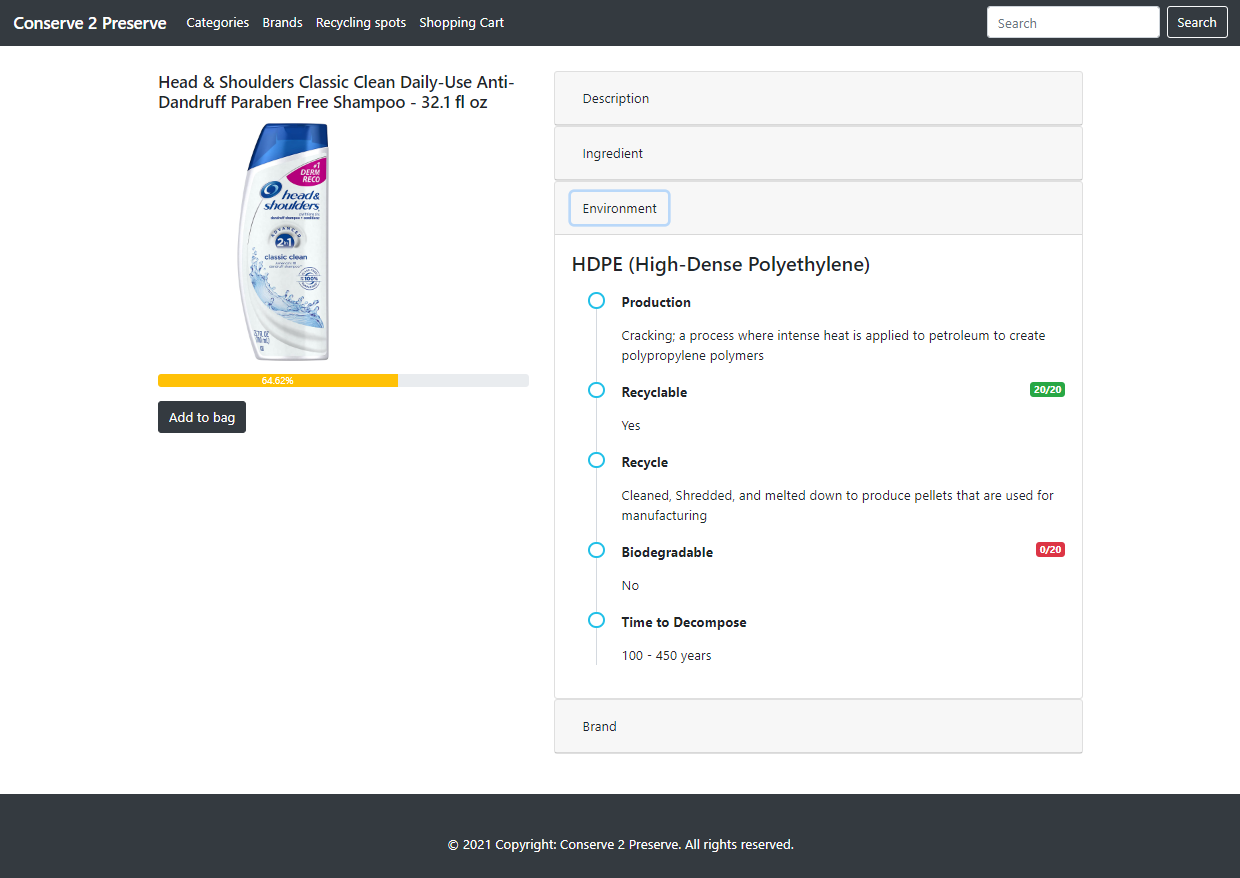Click the '100 - 450 years' text

point(667,656)
